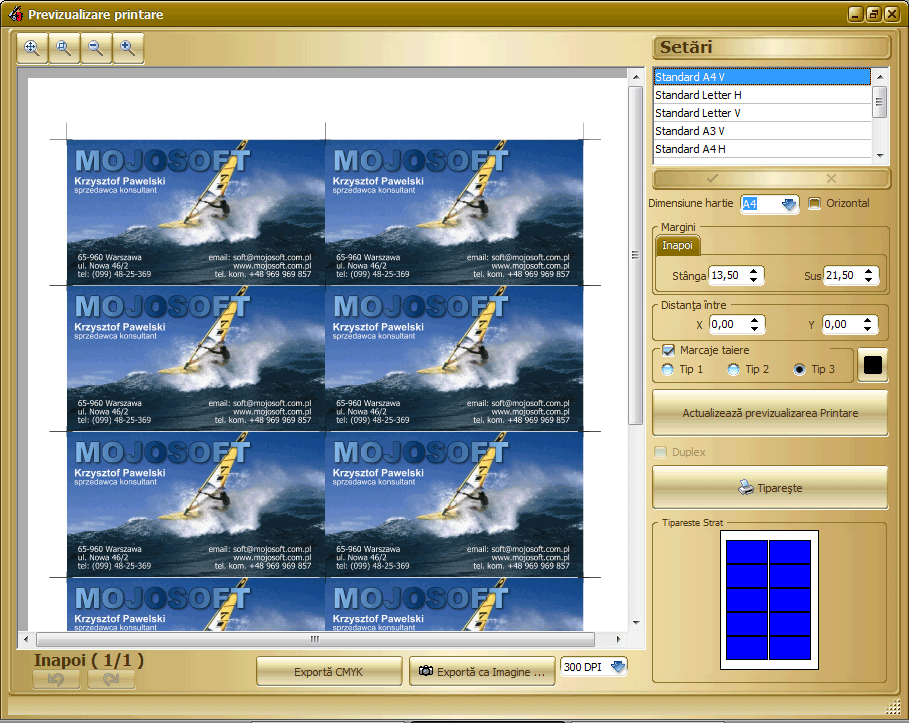This screenshot has height=723, width=909.
Task: Click the Exportă ca Imagine button
Action: pyautogui.click(x=482, y=671)
